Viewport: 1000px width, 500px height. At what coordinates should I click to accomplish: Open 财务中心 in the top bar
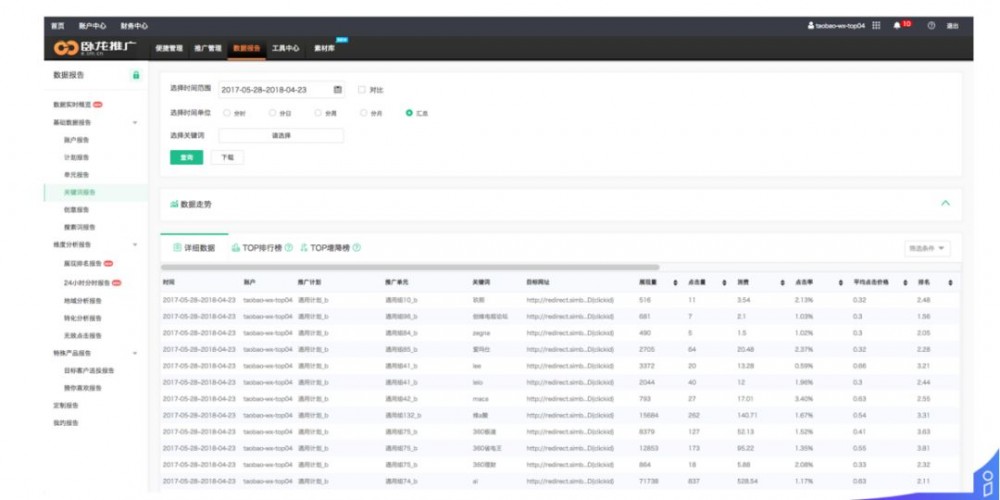[134, 26]
